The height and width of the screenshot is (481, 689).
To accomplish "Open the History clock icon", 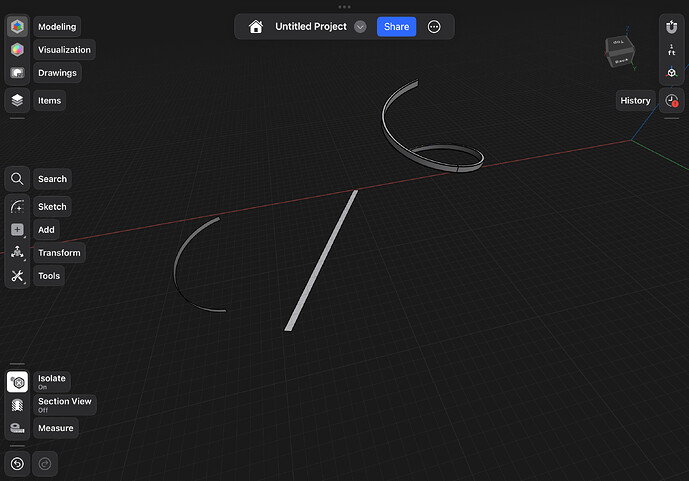I will [671, 101].
